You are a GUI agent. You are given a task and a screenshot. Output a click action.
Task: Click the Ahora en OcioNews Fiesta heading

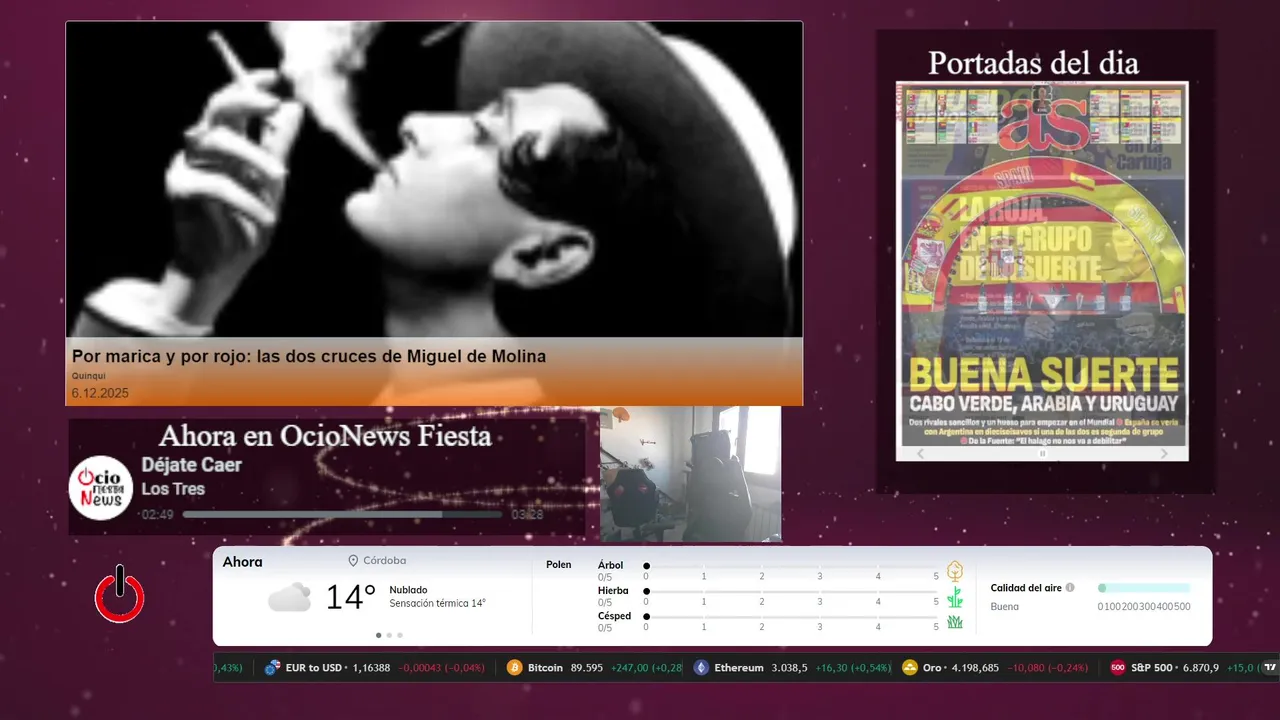[x=325, y=436]
